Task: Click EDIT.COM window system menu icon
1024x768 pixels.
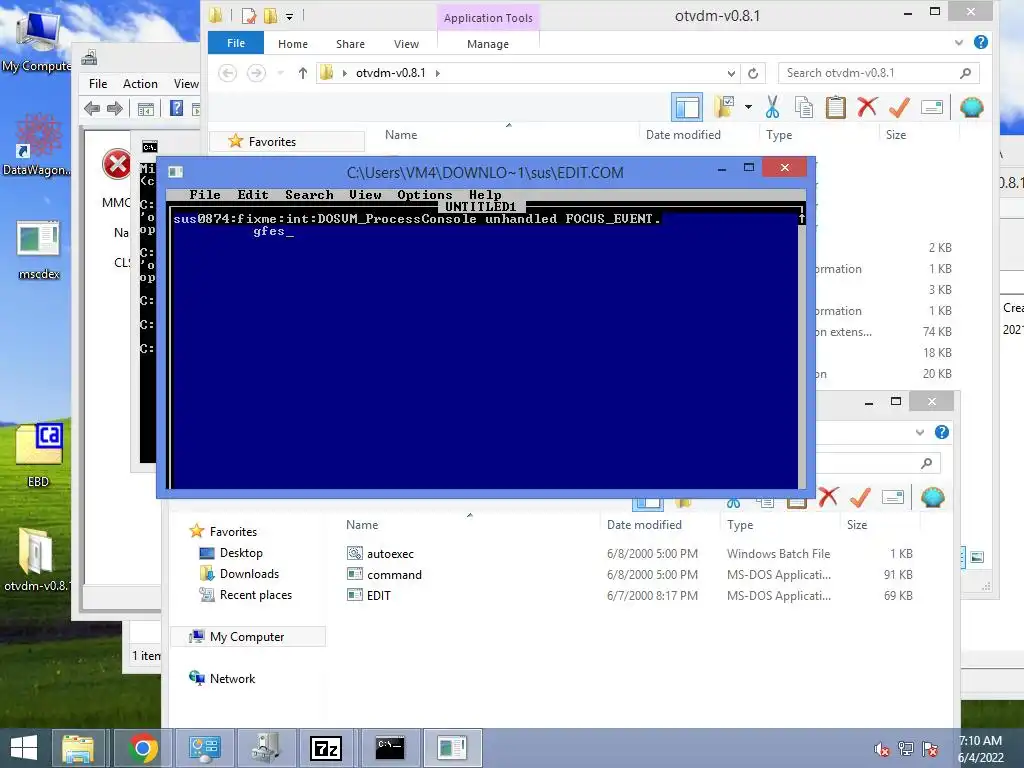Action: tap(175, 172)
